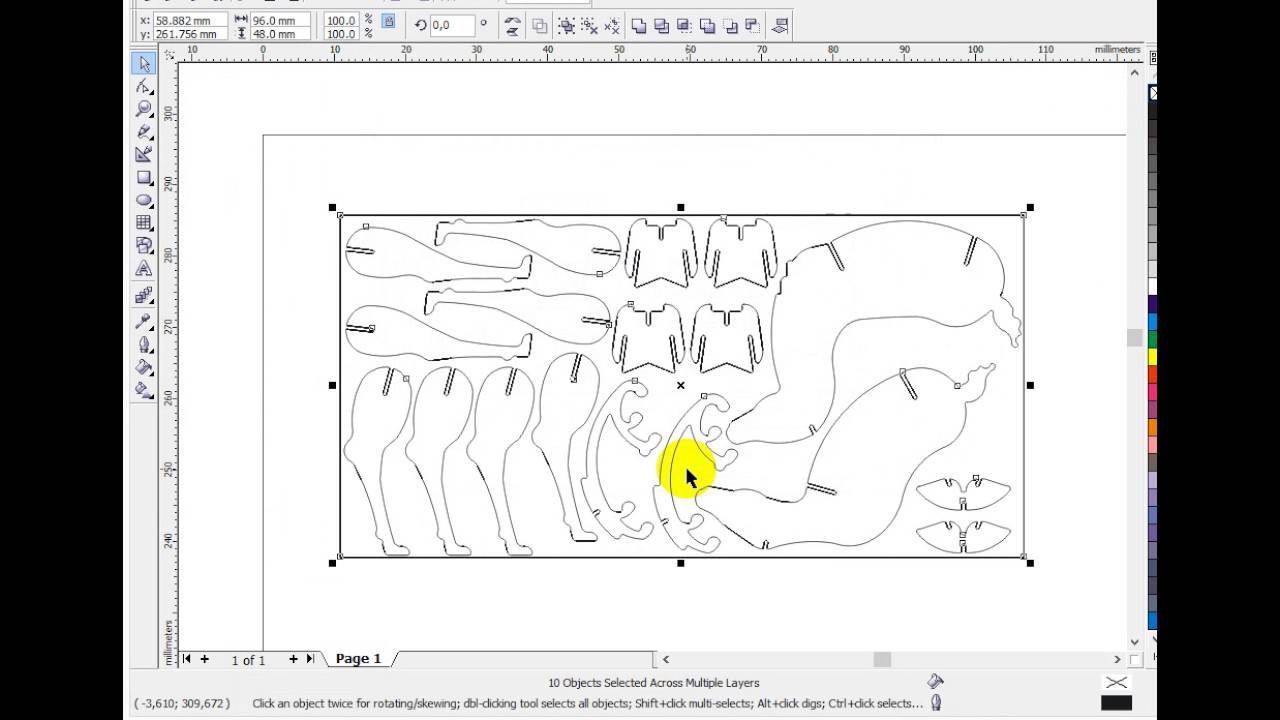This screenshot has height=720, width=1280.
Task: Click the Weld shapes icon
Action: click(x=638, y=26)
